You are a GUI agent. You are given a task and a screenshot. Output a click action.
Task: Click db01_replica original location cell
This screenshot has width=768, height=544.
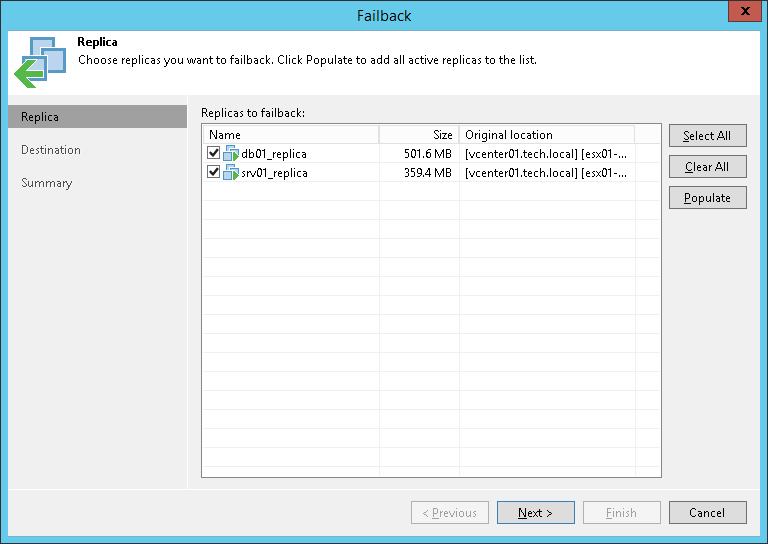pyautogui.click(x=546, y=154)
